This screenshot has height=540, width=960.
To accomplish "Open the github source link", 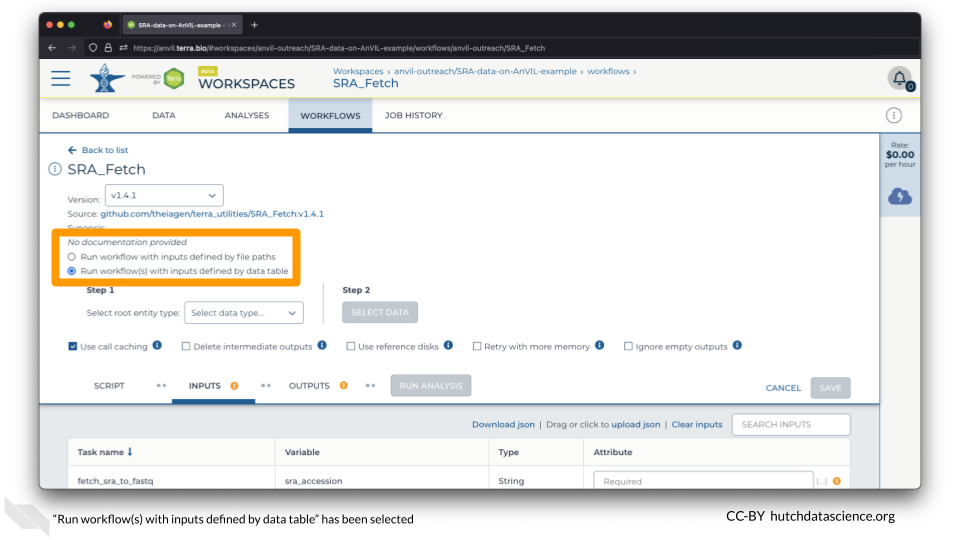I will tap(212, 214).
